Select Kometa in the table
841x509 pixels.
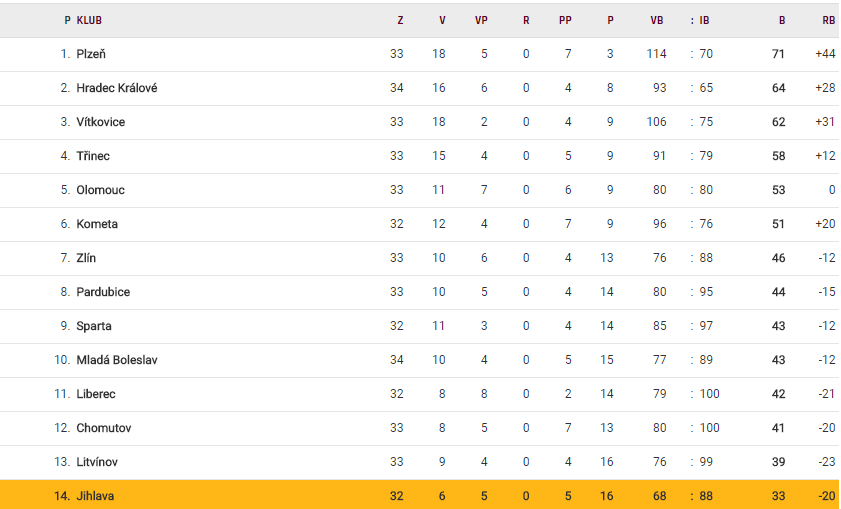tap(97, 224)
